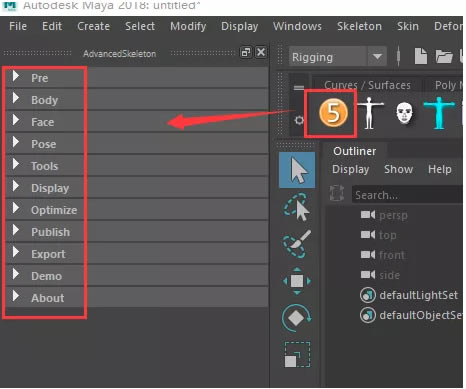The image size is (466, 389).
Task: Expand the Optimize section
Action: coord(137,210)
